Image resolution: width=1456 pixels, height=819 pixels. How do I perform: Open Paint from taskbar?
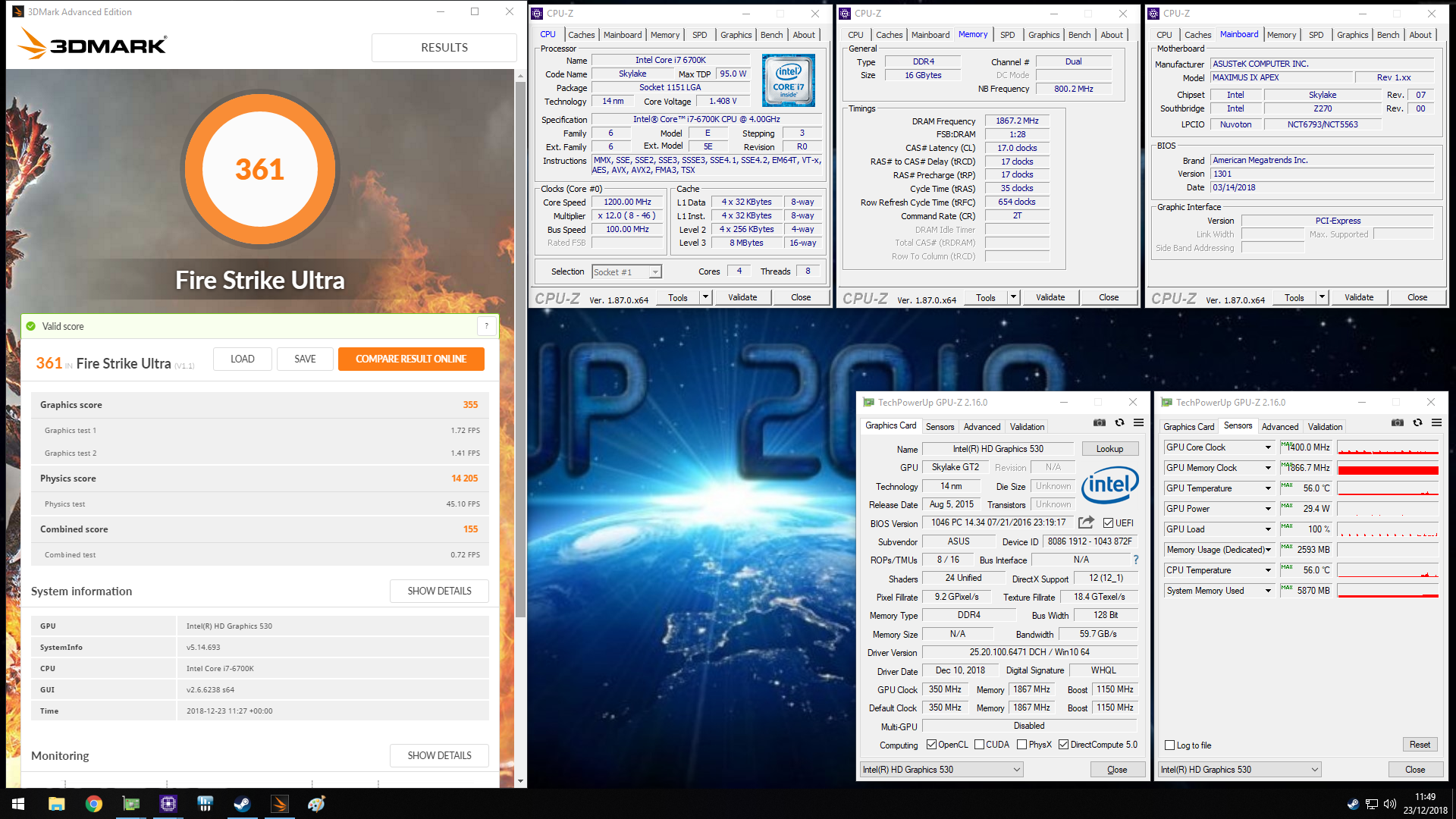click(316, 804)
